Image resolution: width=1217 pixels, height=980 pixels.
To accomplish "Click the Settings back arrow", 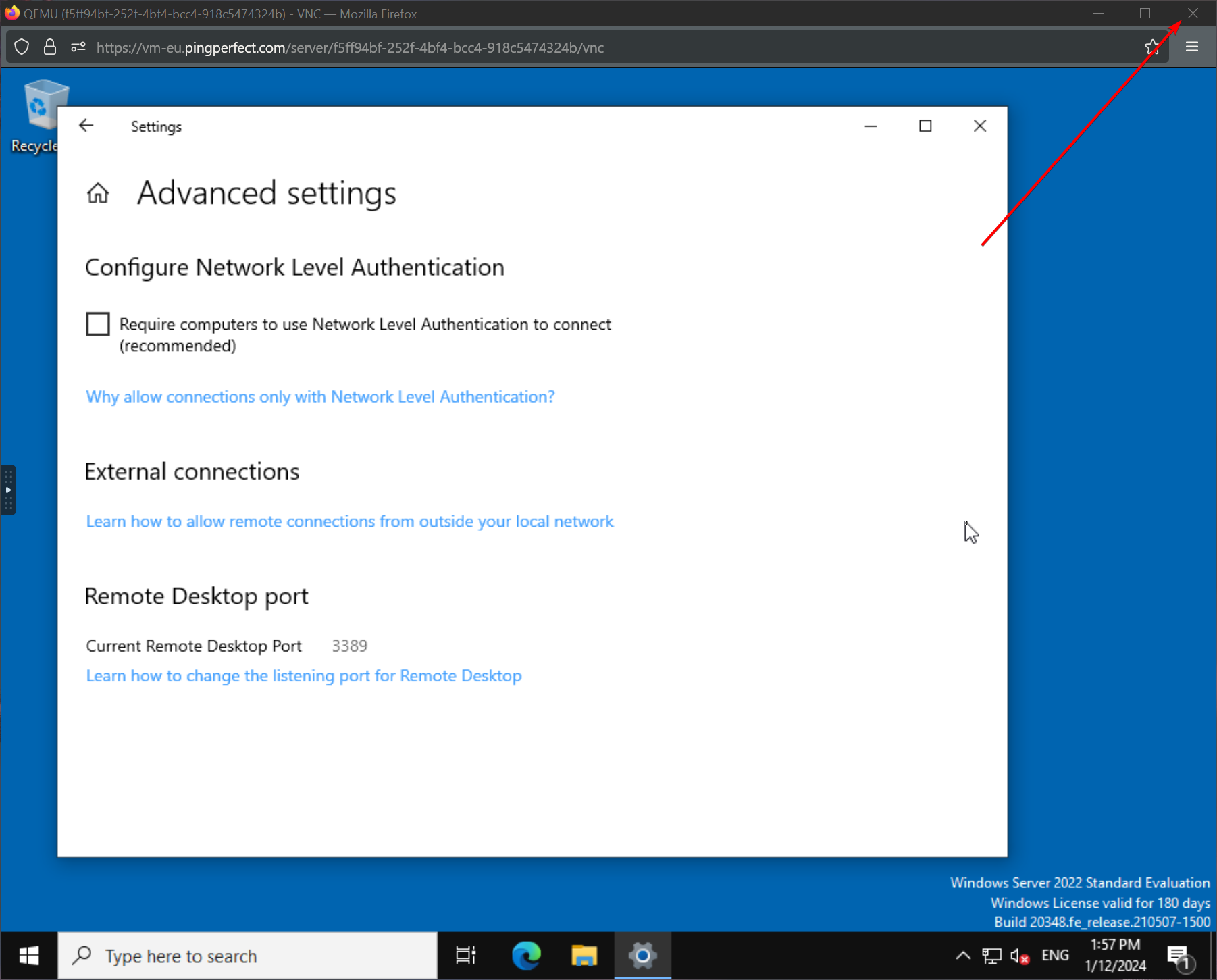I will 86,126.
